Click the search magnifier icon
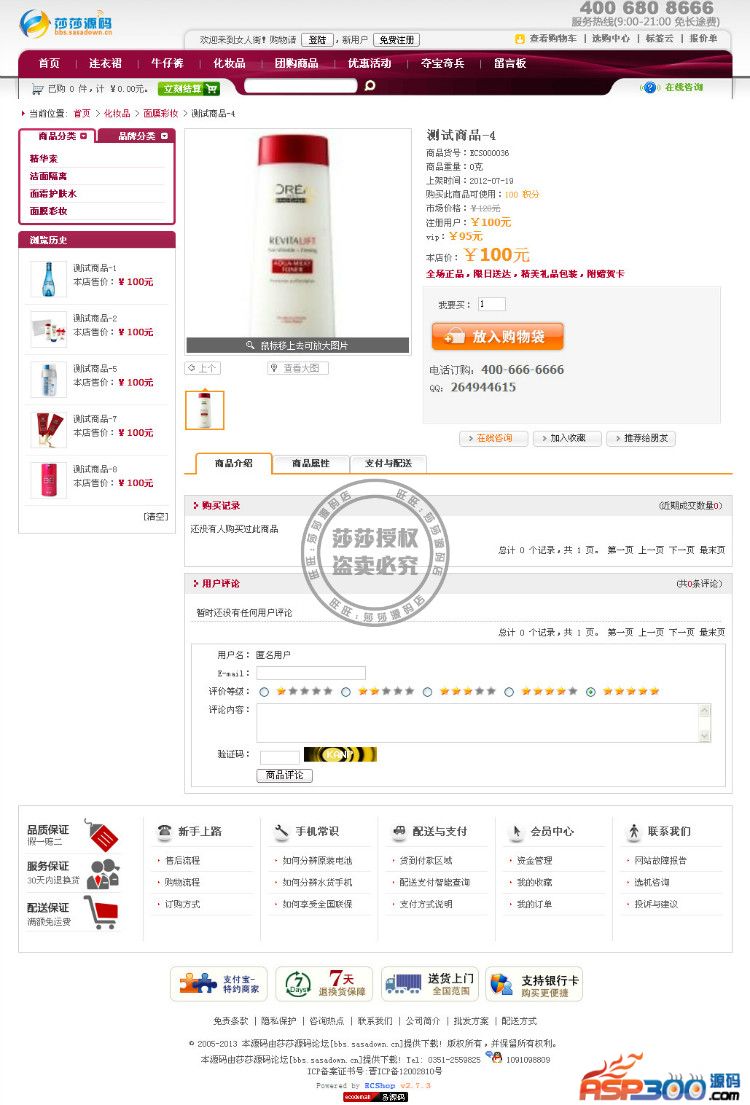The width and height of the screenshot is (750, 1105). tap(369, 86)
